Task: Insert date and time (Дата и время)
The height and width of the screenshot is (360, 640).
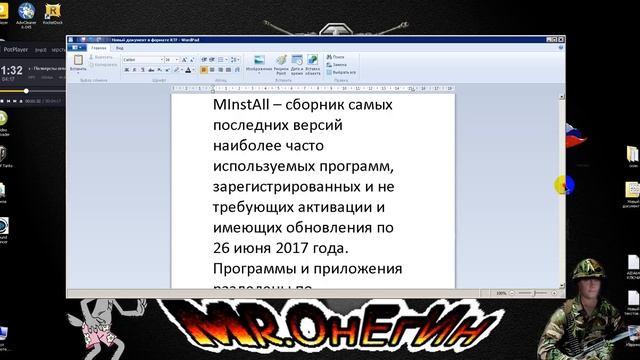Action: [297, 60]
